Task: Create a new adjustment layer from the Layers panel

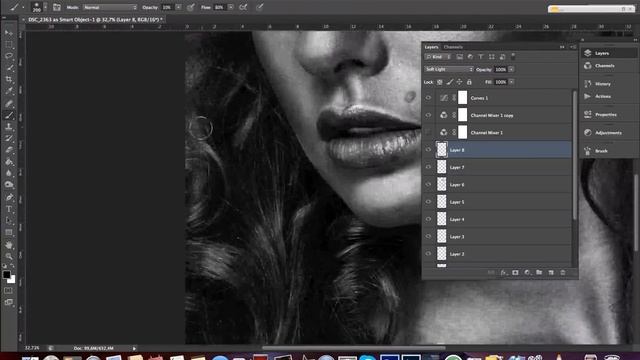Action: [527, 272]
